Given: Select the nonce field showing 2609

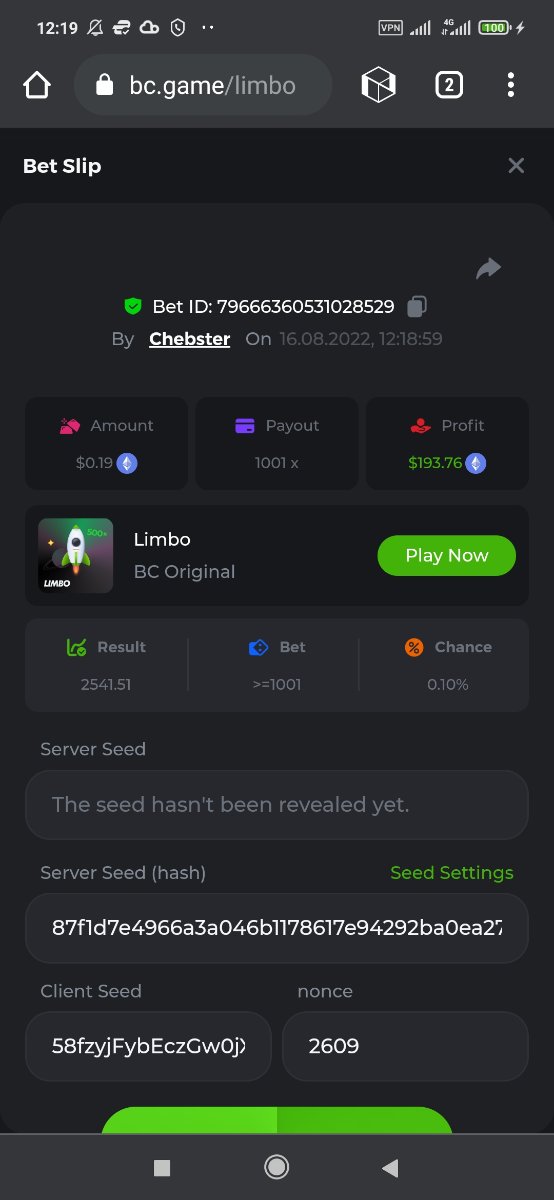Looking at the screenshot, I should (405, 1046).
